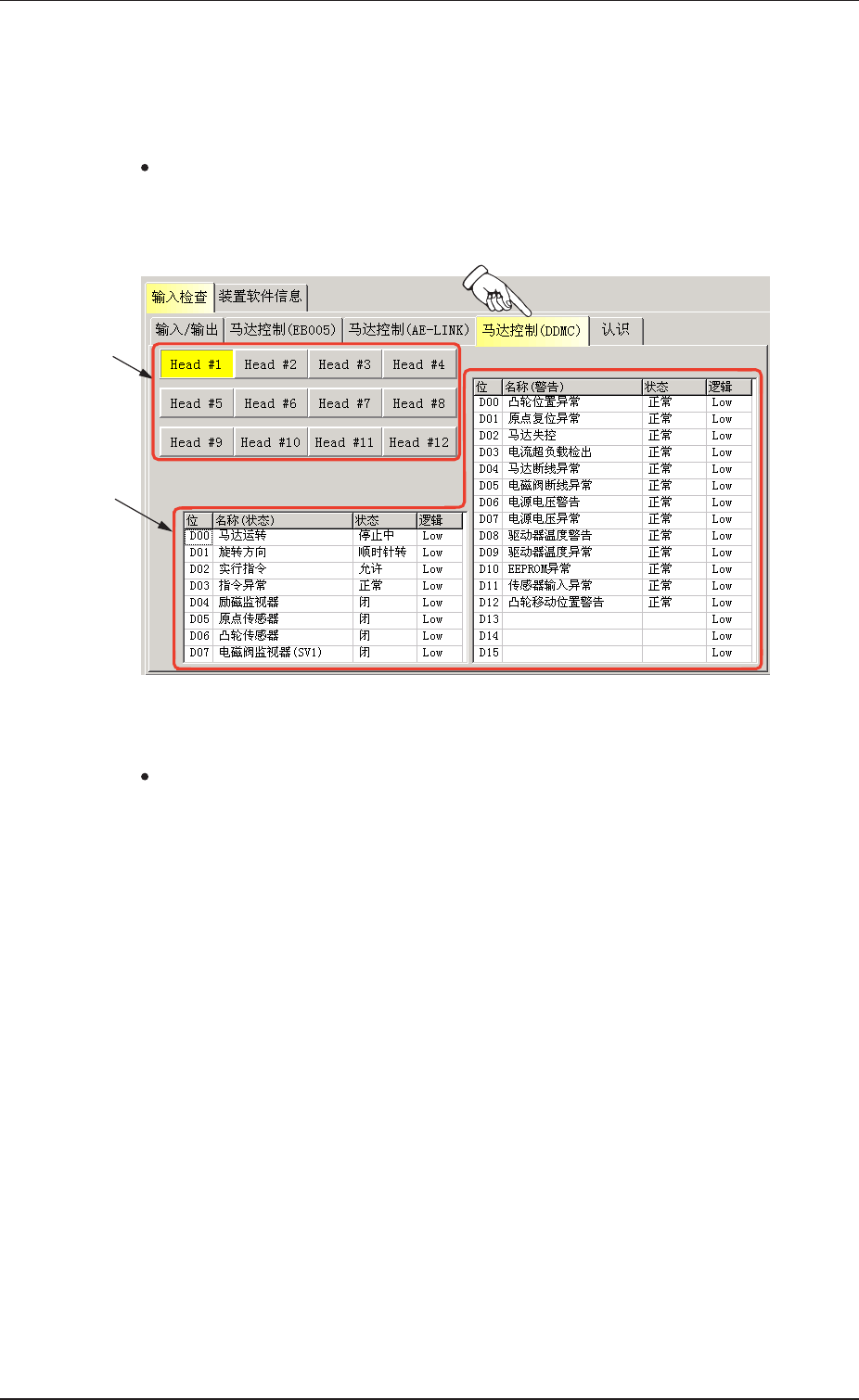The image size is (859, 1400).
Task: Open the 马达控制(EB005) tab
Action: (x=283, y=330)
